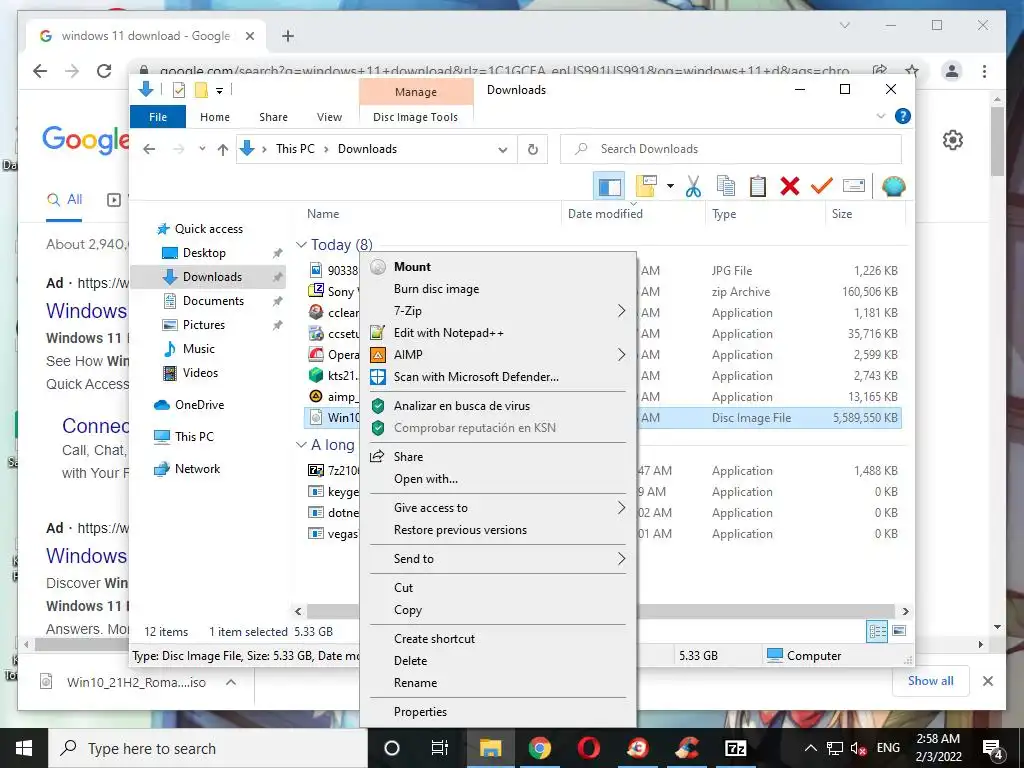Open the AIMP submenu
1024x768 pixels.
(x=497, y=355)
